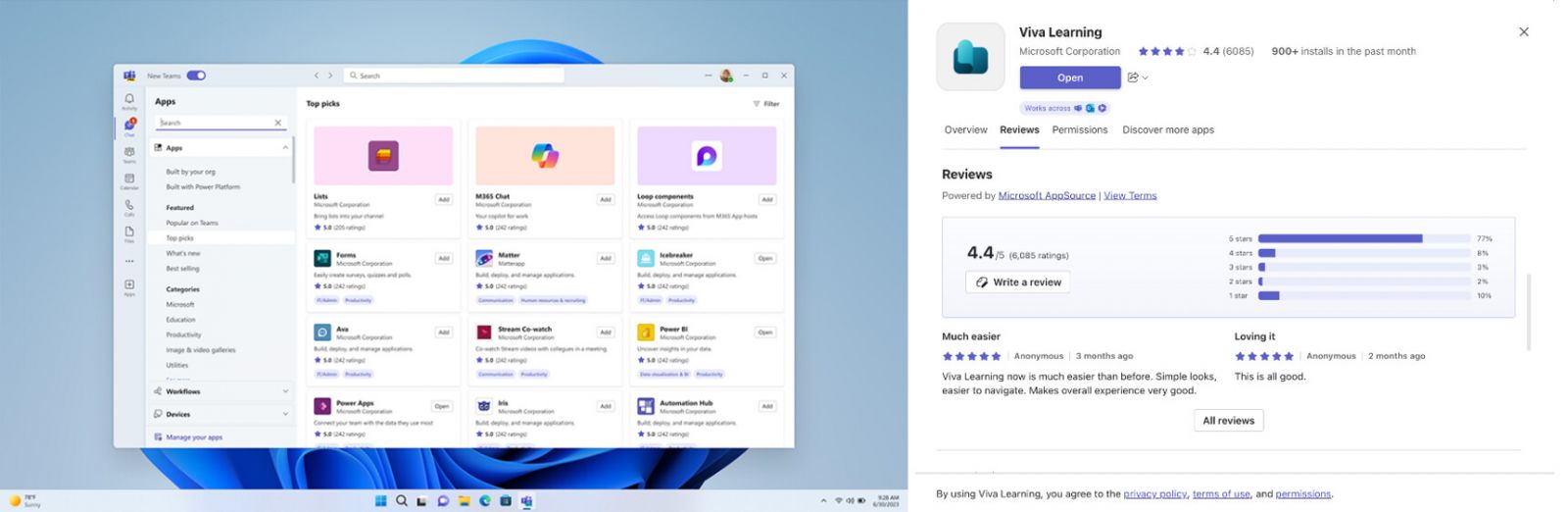Toggle the New Teams switch

click(x=196, y=76)
